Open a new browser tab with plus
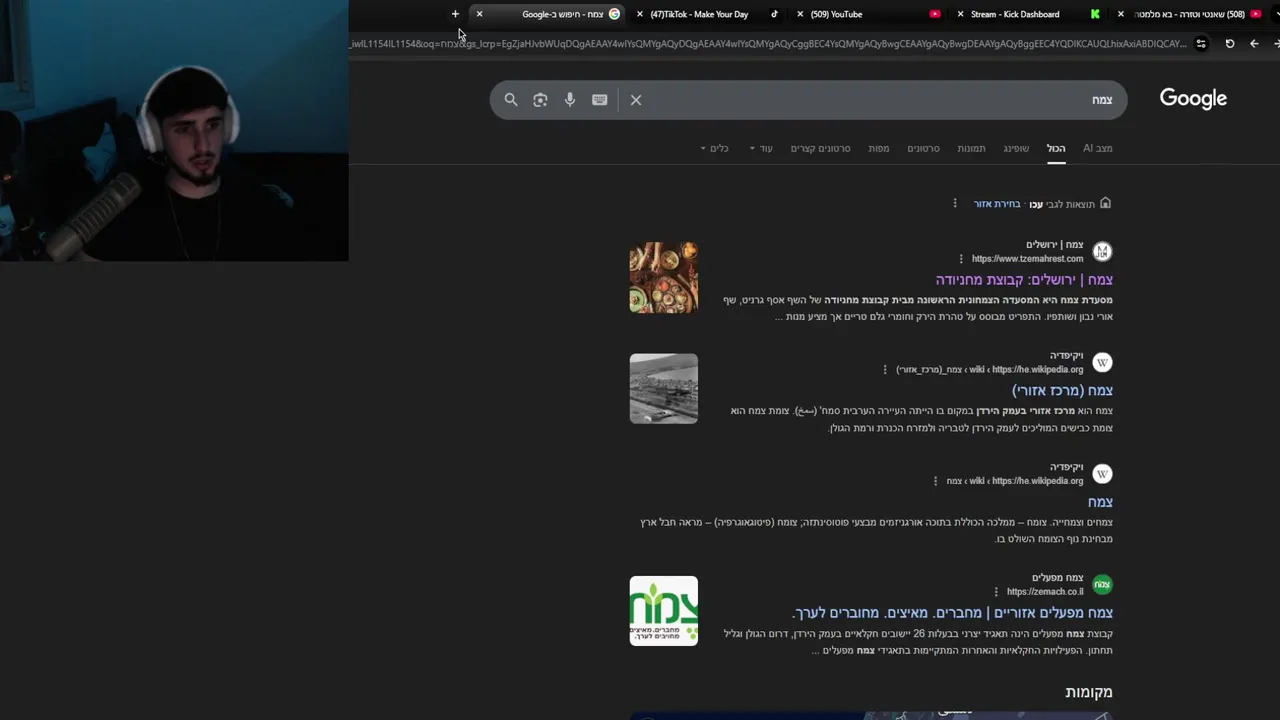Screen dimensions: 1280x720 click(x=455, y=14)
